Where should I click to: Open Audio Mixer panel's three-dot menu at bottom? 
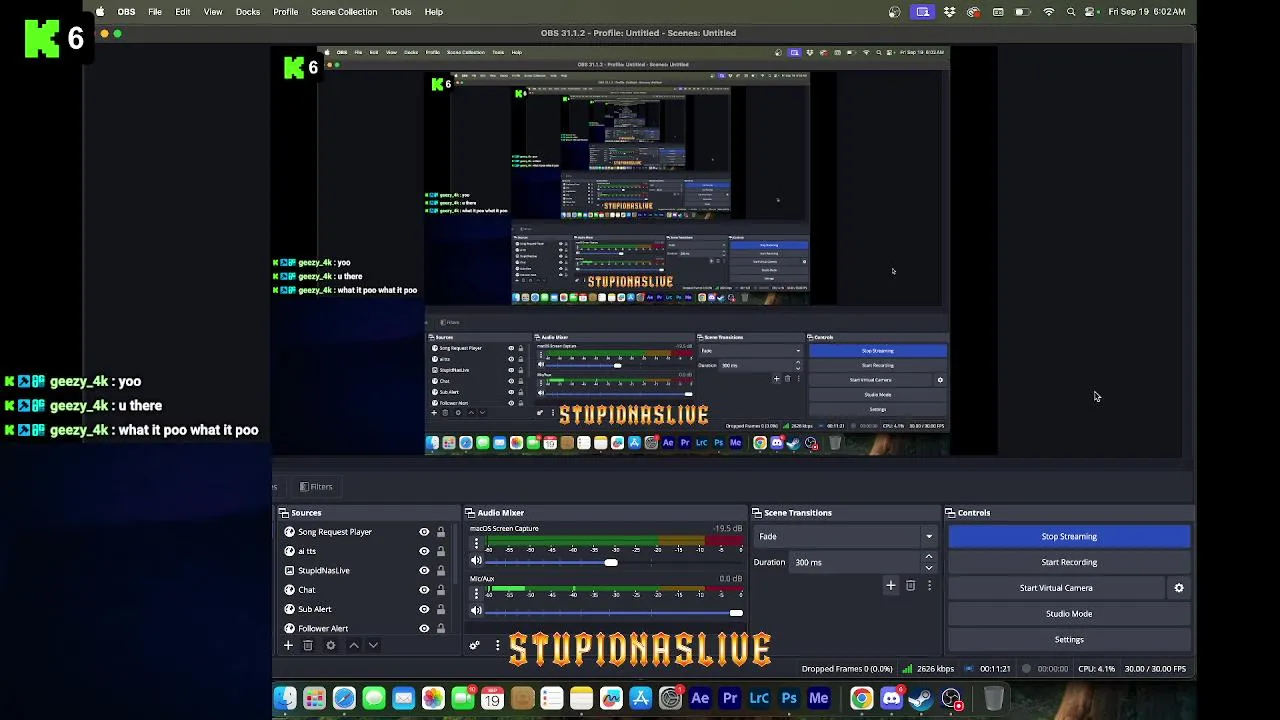(x=497, y=646)
